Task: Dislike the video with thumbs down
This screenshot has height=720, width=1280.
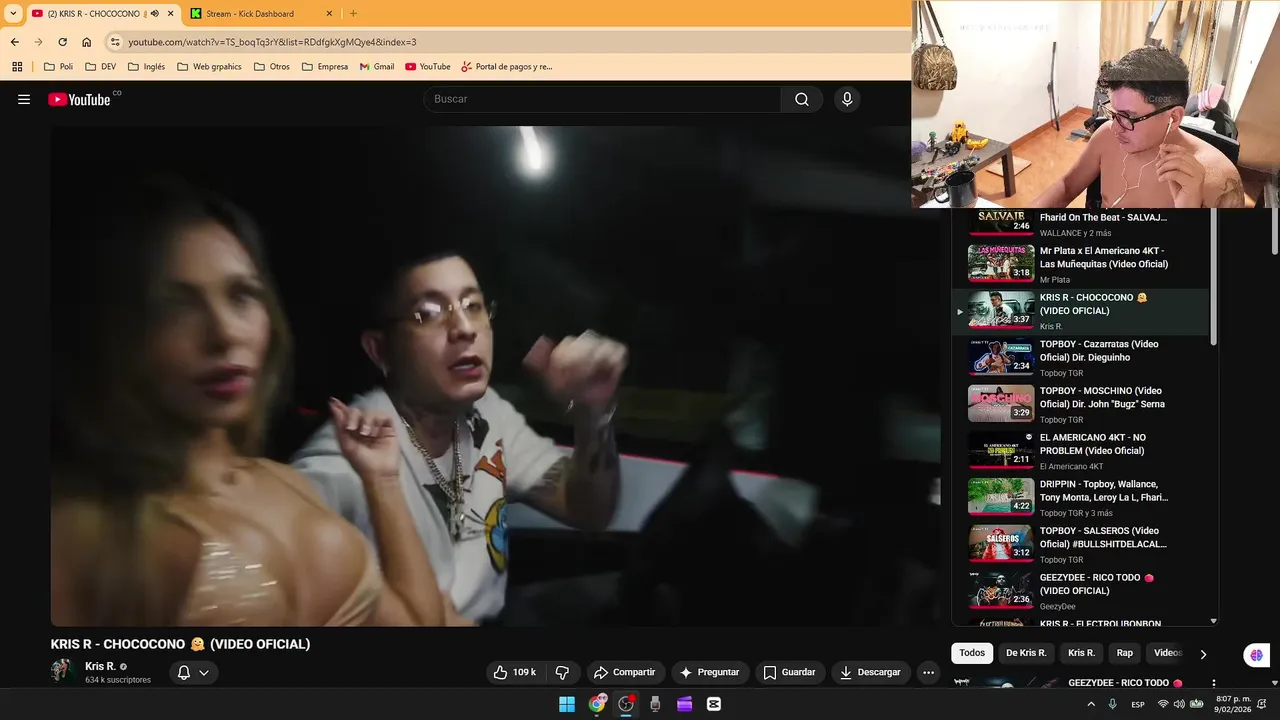Action: point(562,672)
